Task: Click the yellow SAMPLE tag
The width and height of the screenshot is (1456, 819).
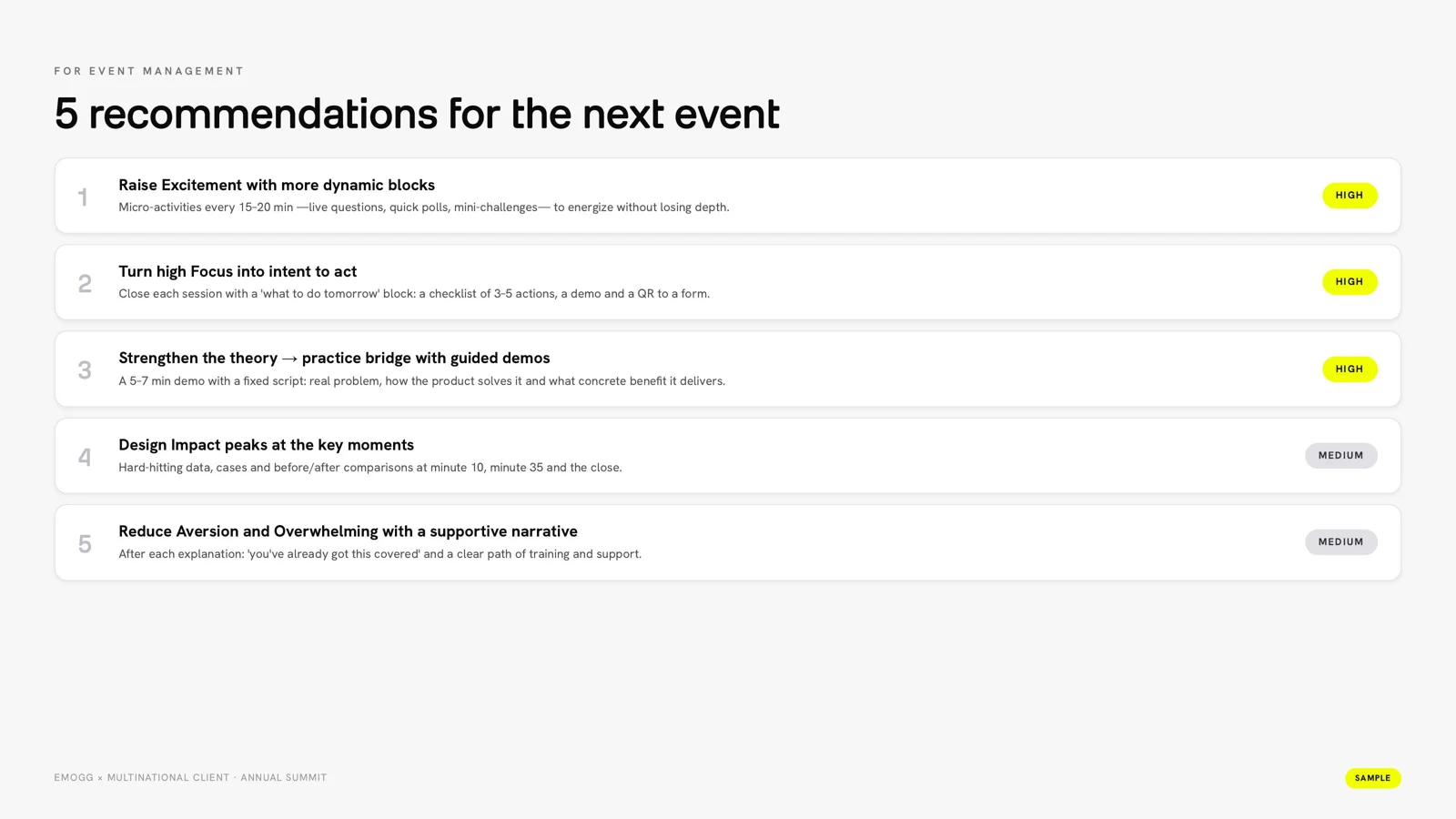Action: point(1372,778)
